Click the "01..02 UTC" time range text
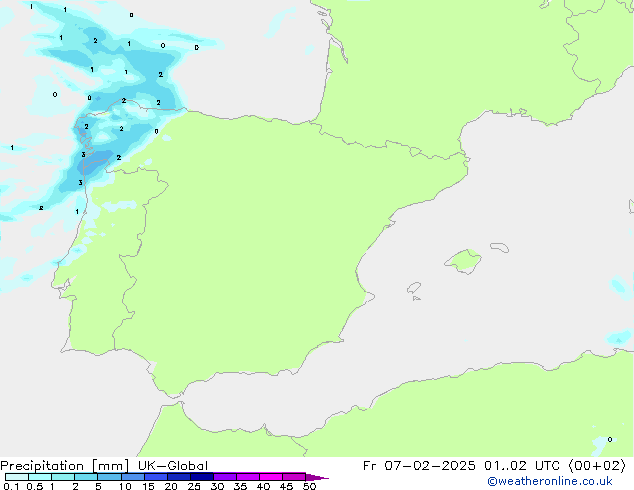This screenshot has height=490, width=634. click(x=522, y=466)
